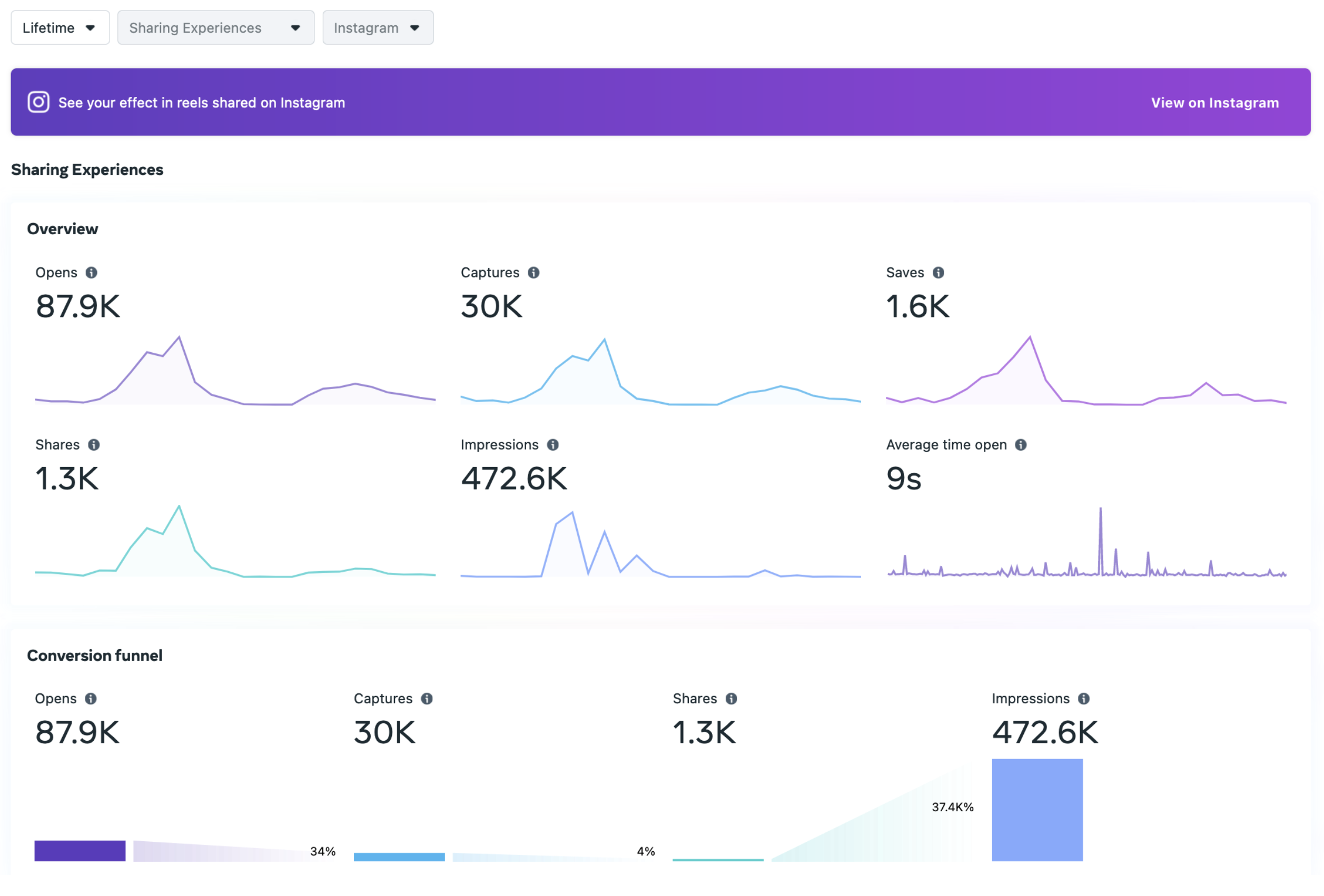Click the reels shared on Instagram banner text

tap(202, 103)
